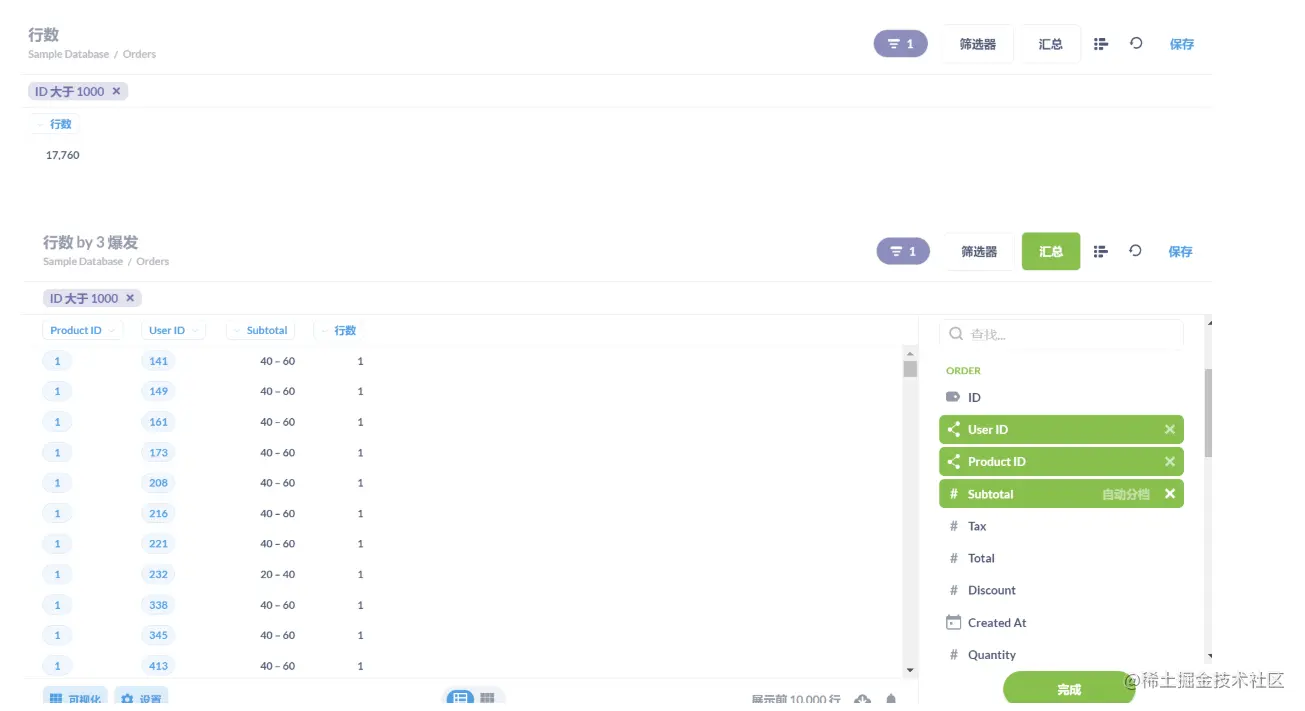Open 行数 column header in upper result
This screenshot has width=1305, height=711.
pyautogui.click(x=54, y=124)
